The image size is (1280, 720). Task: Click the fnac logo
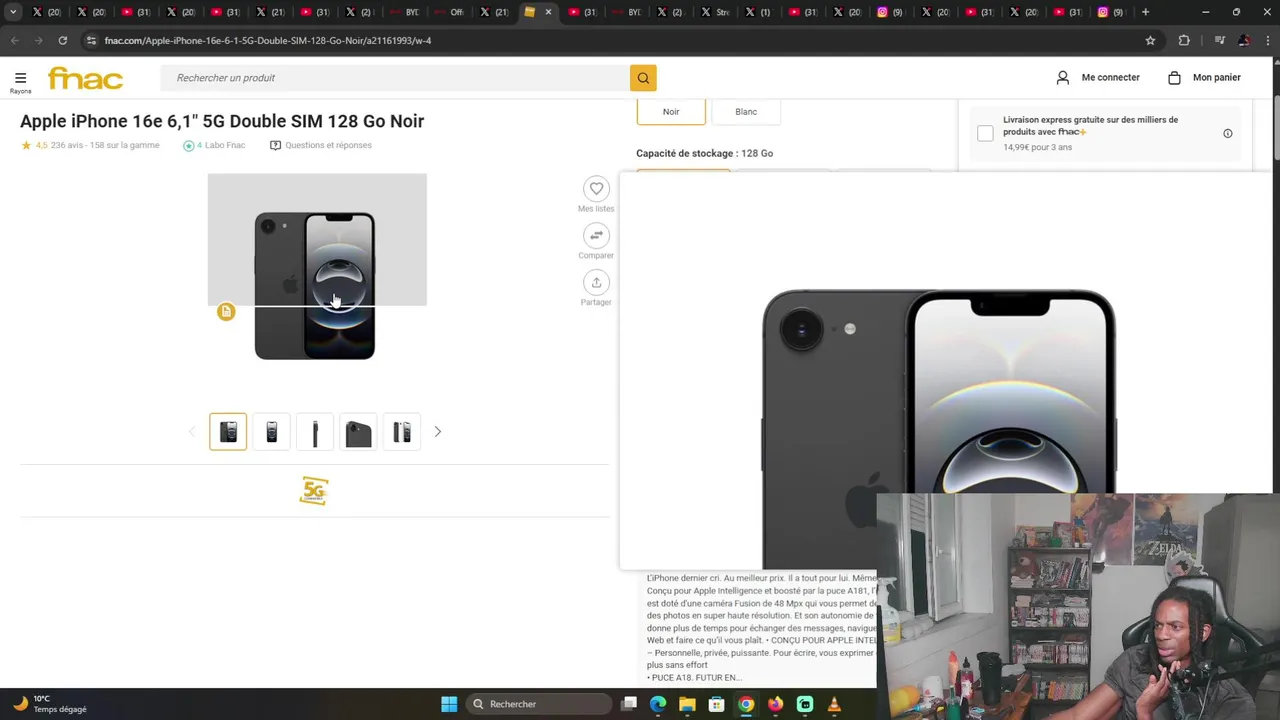[85, 78]
